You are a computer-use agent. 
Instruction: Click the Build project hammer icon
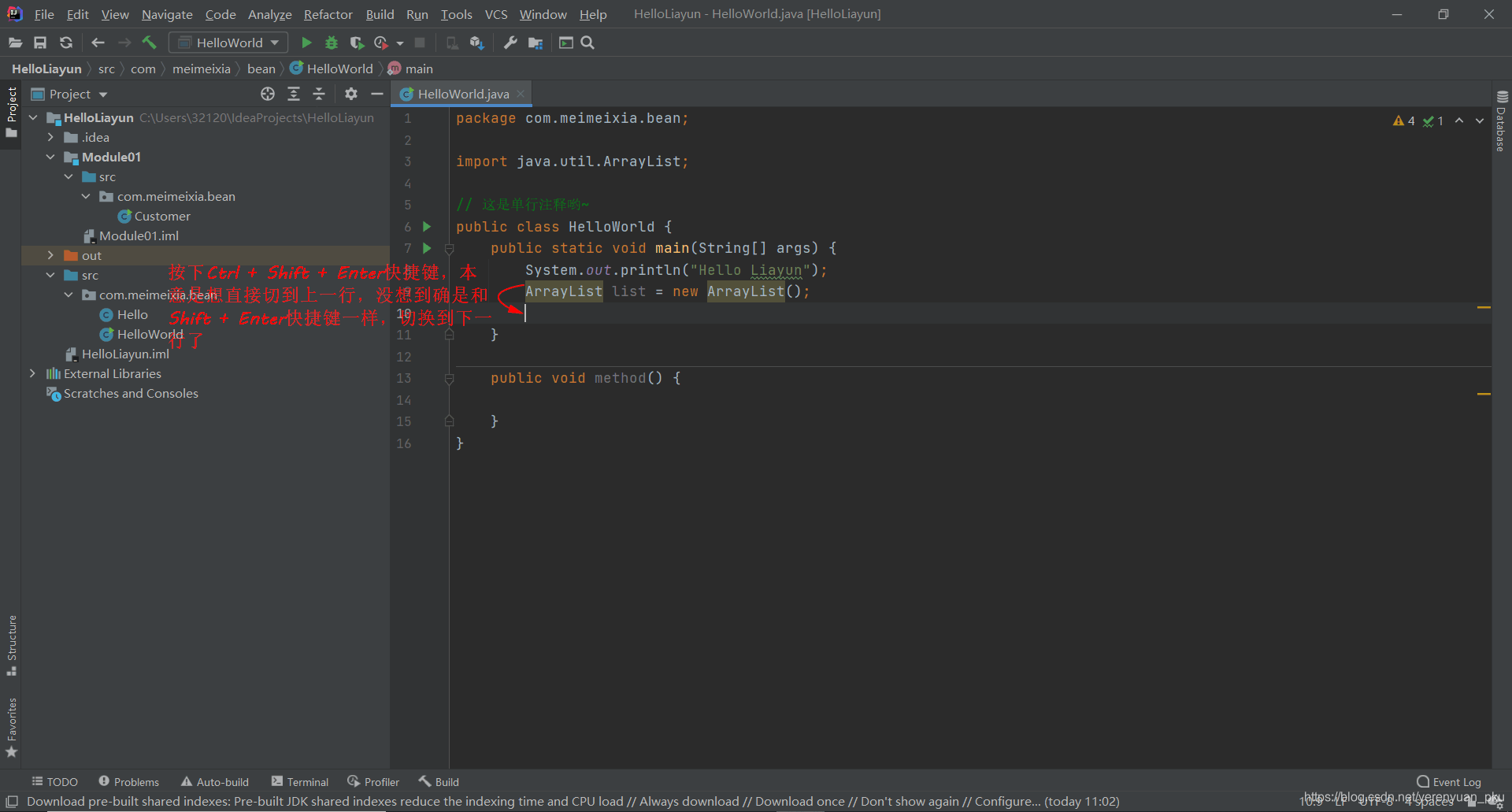point(149,43)
